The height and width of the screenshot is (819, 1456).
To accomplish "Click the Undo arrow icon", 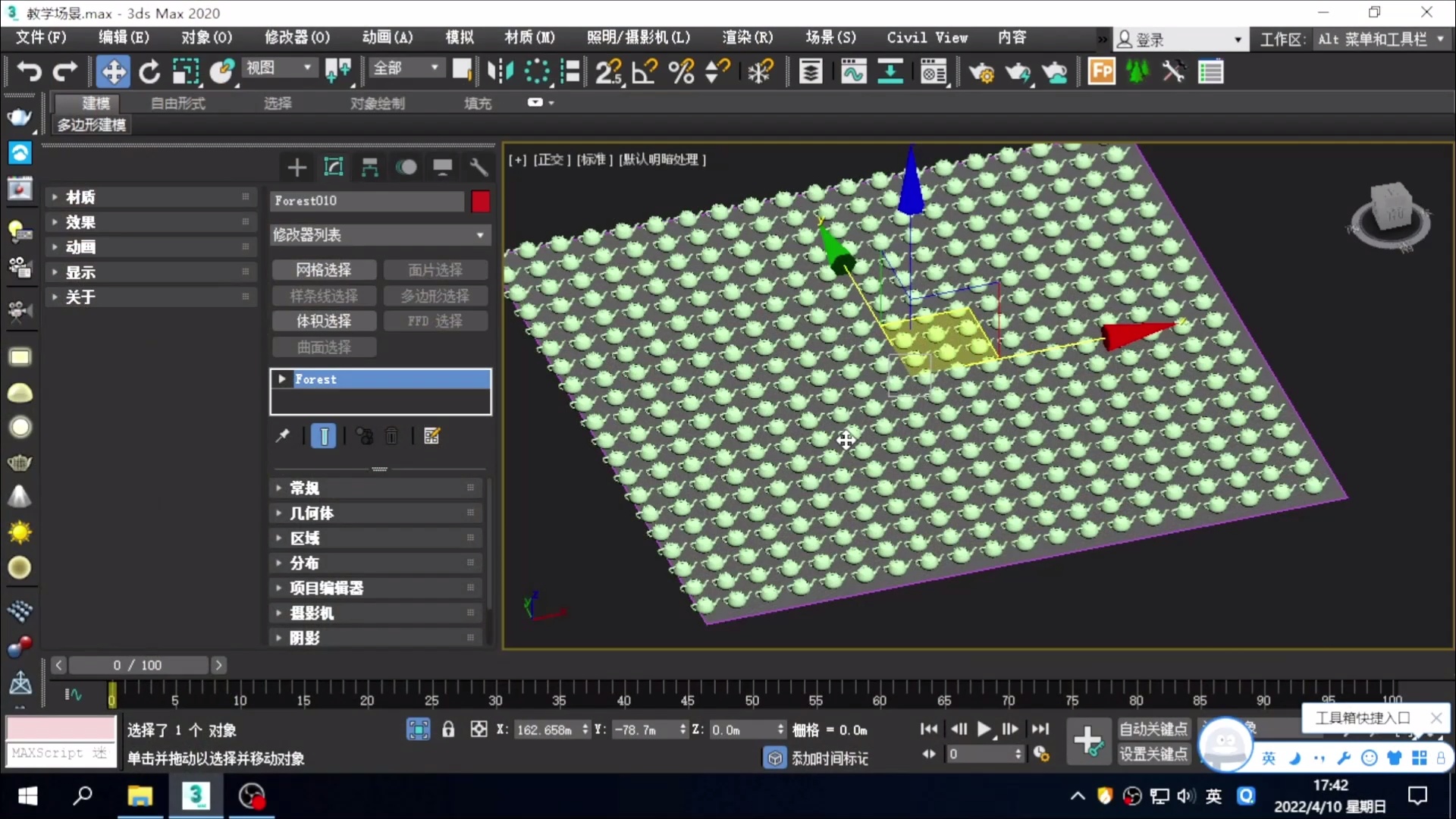I will (29, 72).
